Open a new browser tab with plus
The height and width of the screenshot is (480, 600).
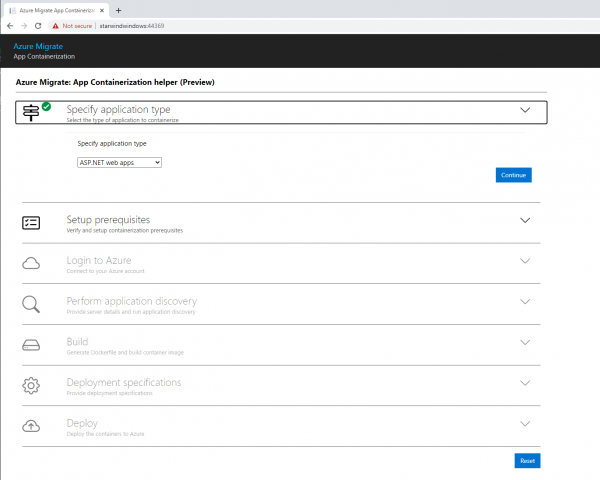pyautogui.click(x=118, y=10)
